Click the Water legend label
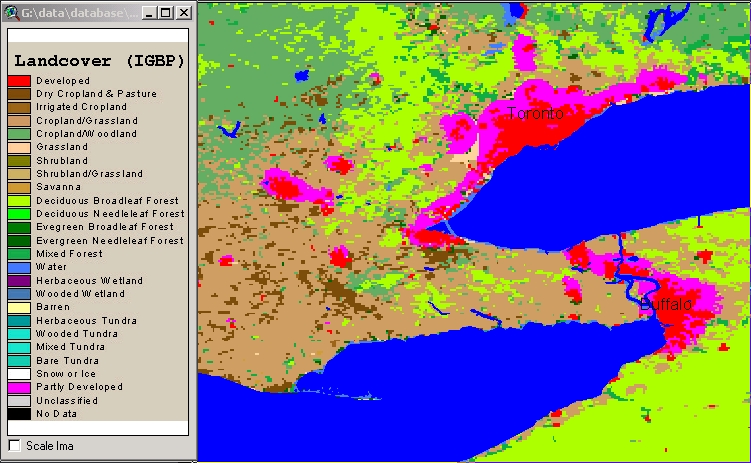 (52, 267)
